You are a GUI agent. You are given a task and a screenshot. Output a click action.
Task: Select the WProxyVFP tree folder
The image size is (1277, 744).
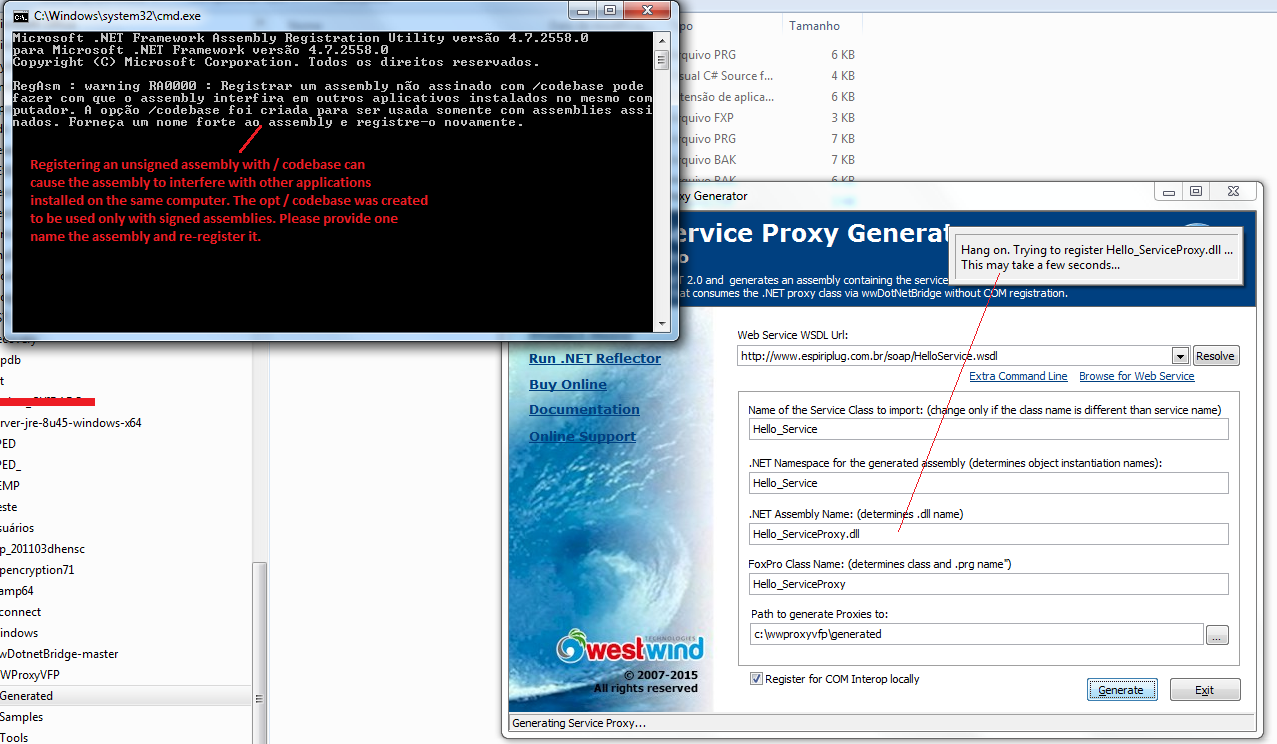click(30, 675)
